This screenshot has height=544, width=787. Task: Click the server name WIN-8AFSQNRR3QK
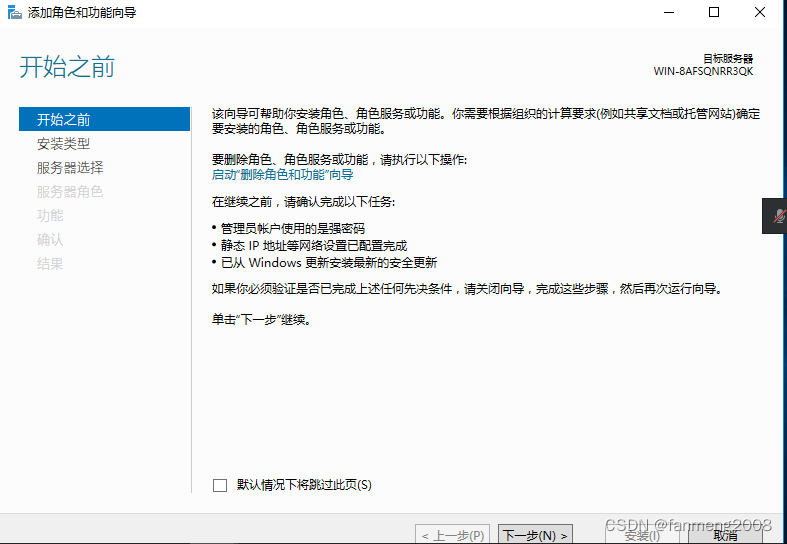tap(703, 71)
